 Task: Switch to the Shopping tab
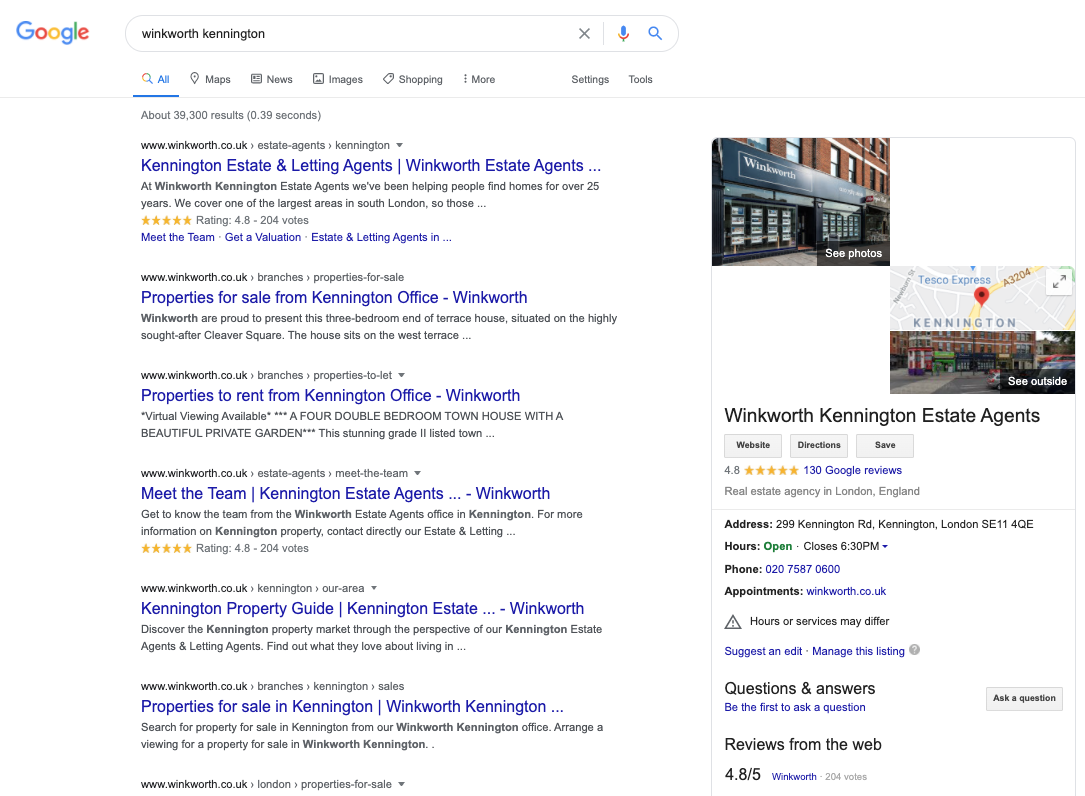coord(412,80)
